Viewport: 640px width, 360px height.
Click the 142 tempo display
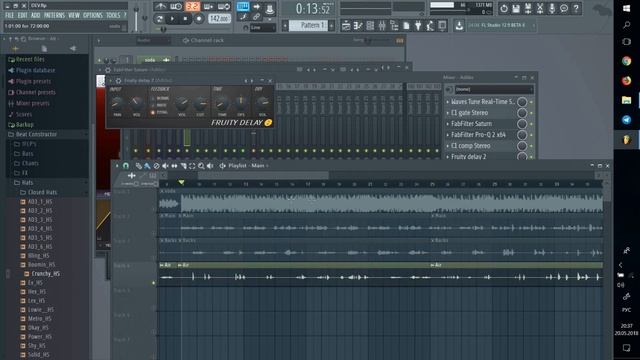click(x=219, y=19)
